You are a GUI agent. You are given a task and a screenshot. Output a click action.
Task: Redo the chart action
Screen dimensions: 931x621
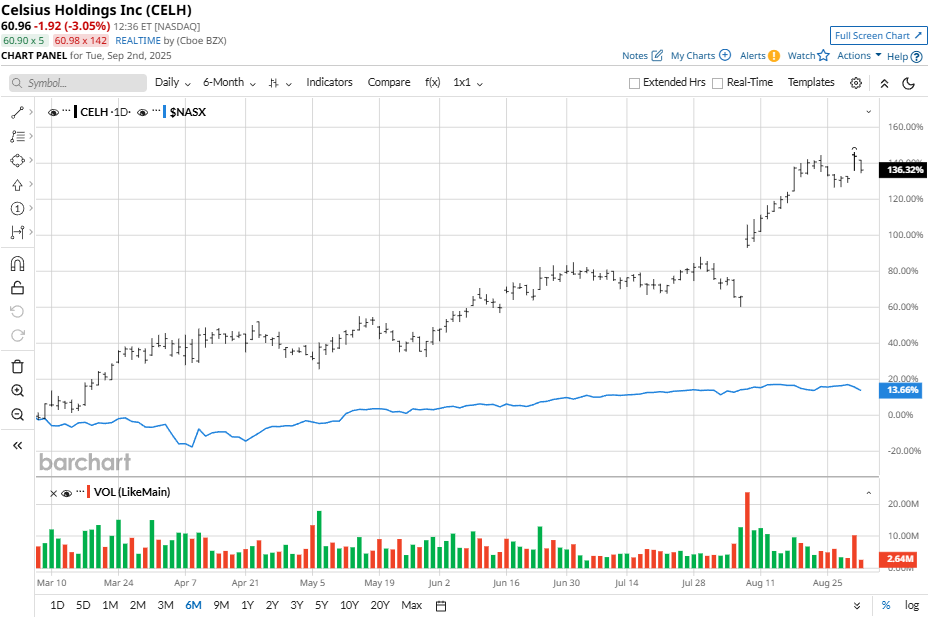click(x=17, y=335)
